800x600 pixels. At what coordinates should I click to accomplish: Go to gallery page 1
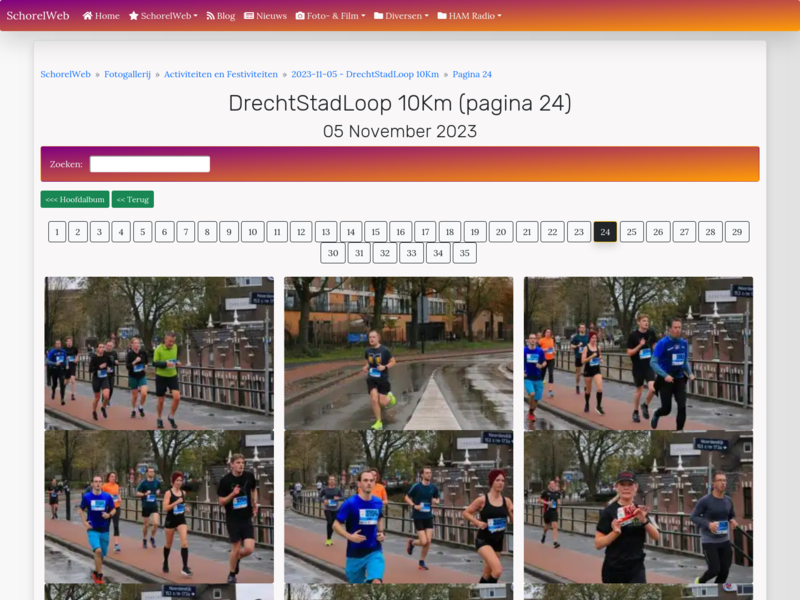pos(57,232)
